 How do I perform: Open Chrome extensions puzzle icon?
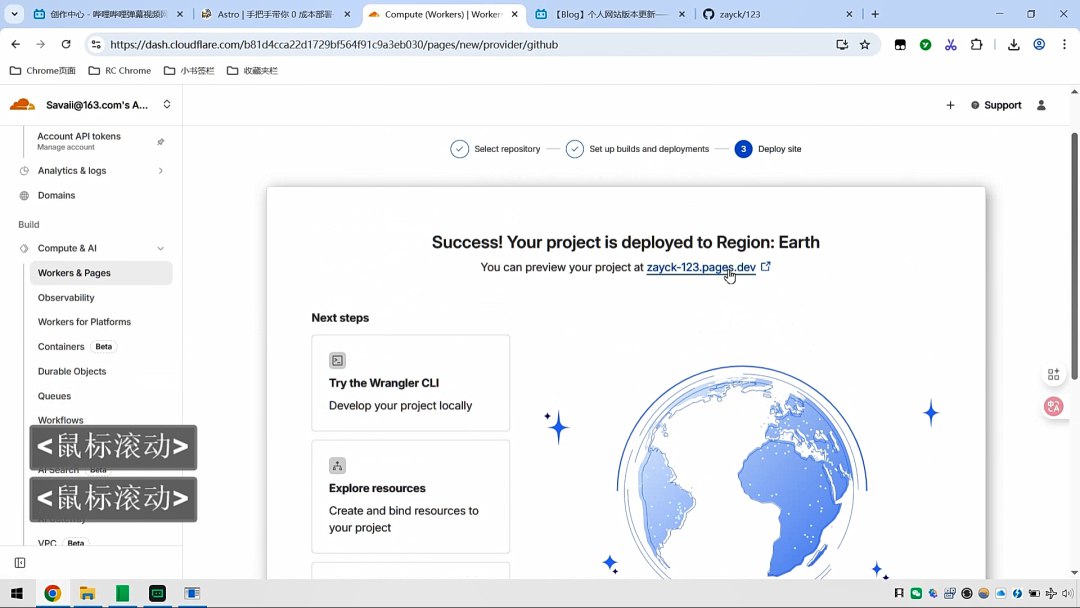tap(976, 44)
